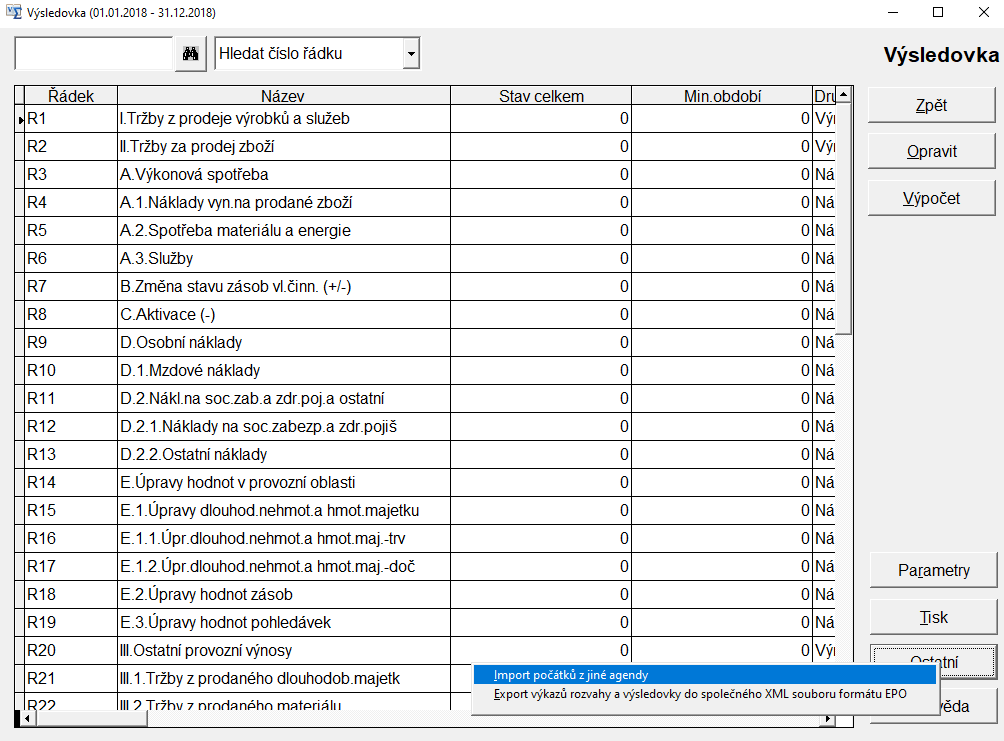Click the Stav celkem column header
This screenshot has height=741, width=1004.
[x=541, y=96]
